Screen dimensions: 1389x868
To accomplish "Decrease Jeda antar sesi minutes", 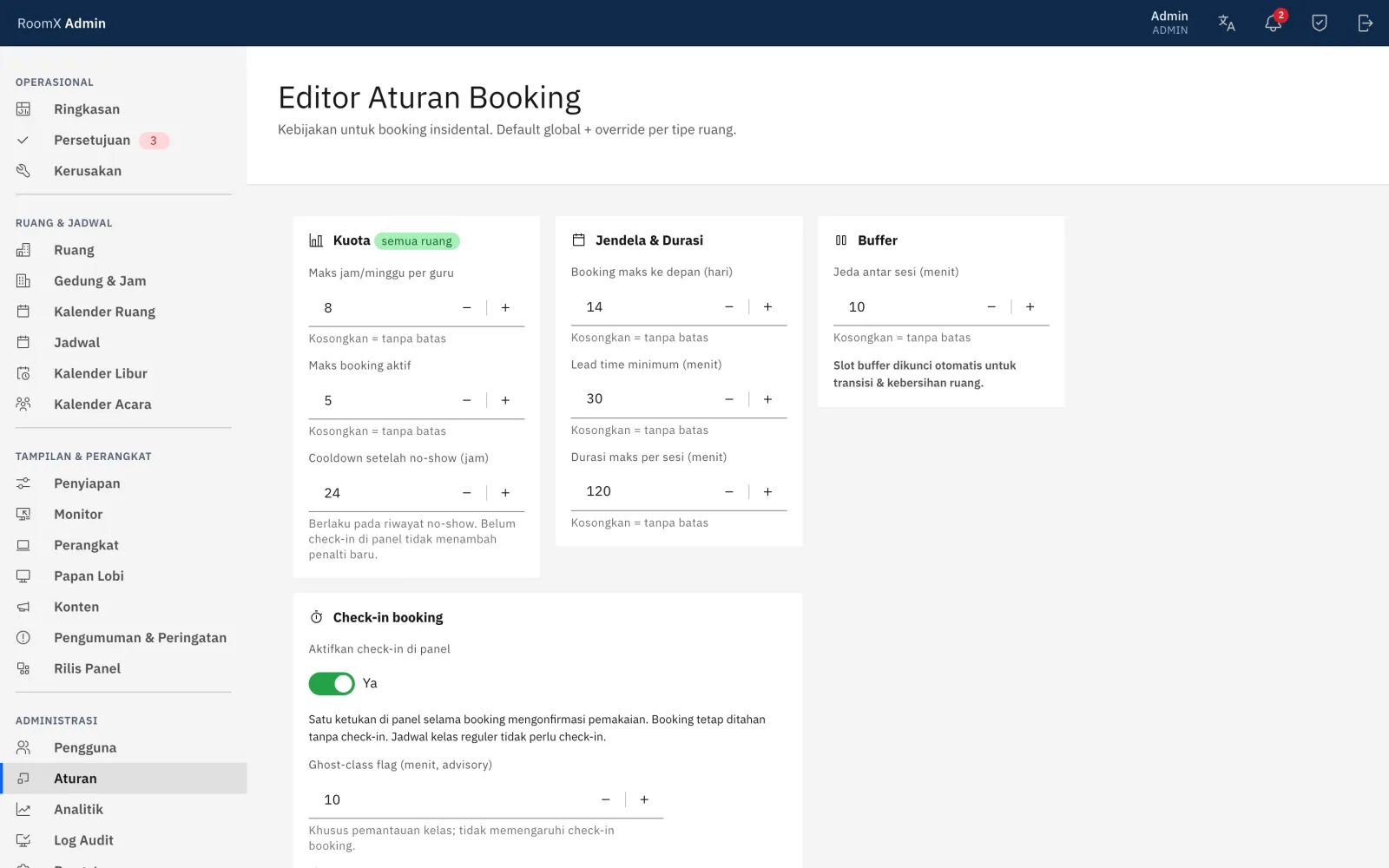I will [991, 307].
